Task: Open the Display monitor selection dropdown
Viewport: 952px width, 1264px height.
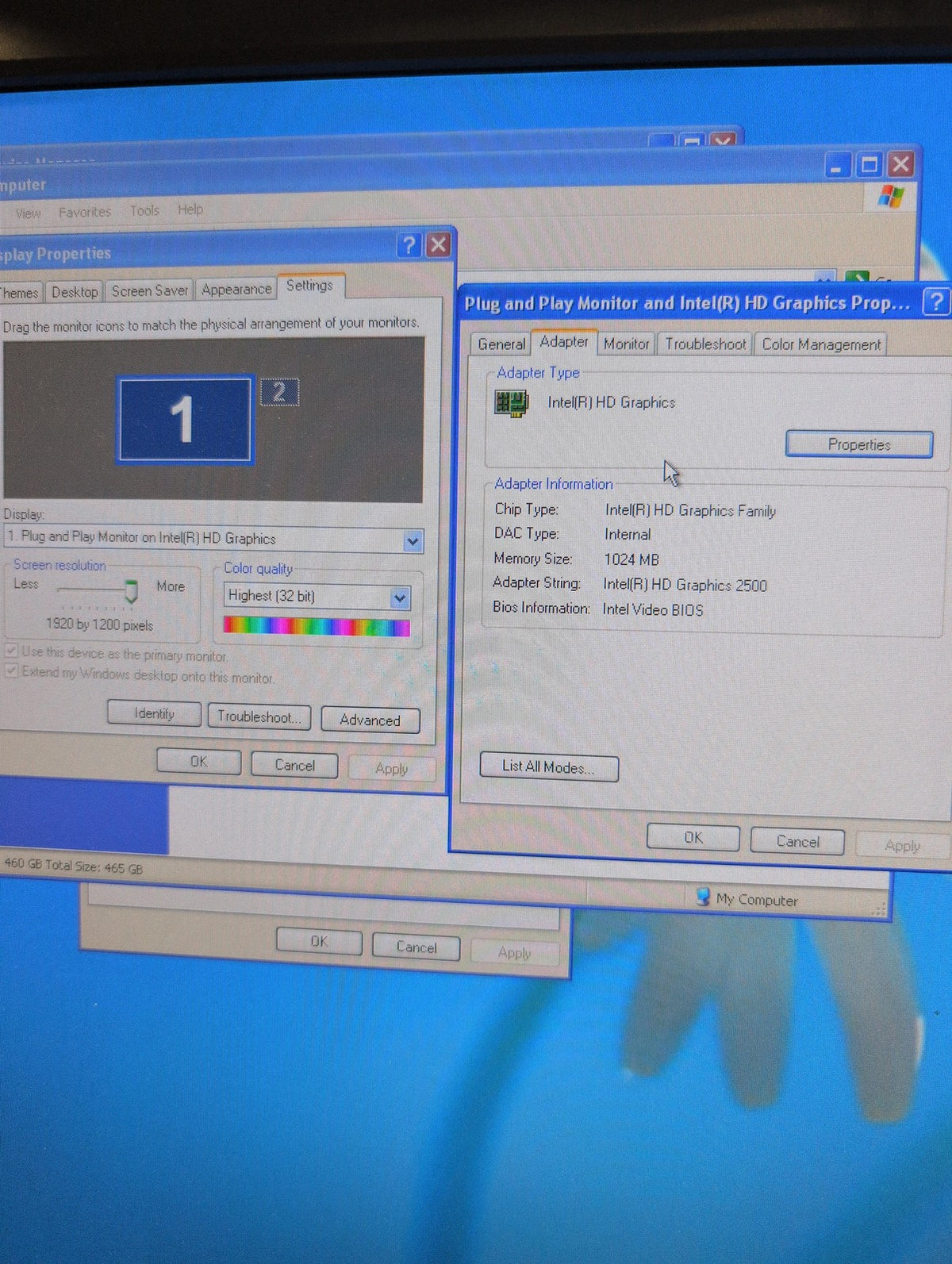Action: pos(413,542)
